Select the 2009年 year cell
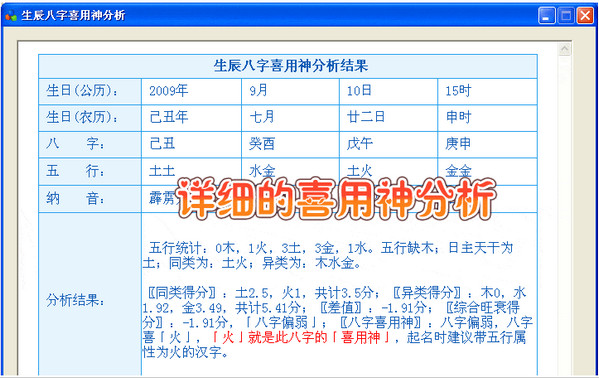This screenshot has height=378, width=599. coord(191,91)
